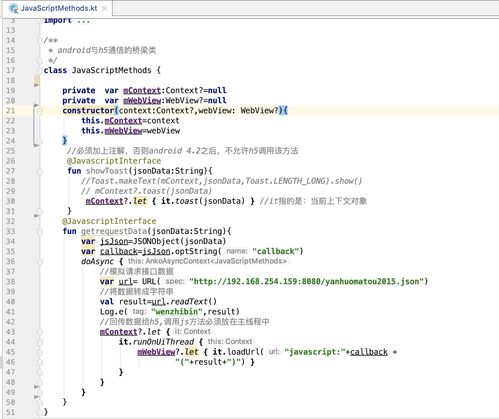Click the fold end marker at line 31
The width and height of the screenshot is (499, 419).
coord(40,211)
